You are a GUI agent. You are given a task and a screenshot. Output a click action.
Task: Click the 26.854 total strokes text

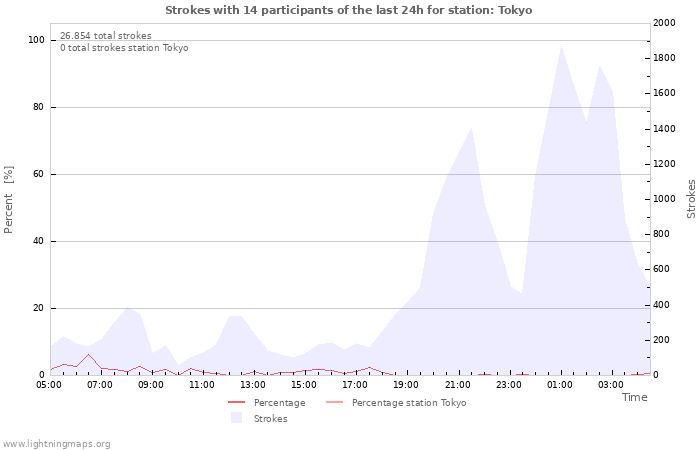pyautogui.click(x=106, y=36)
